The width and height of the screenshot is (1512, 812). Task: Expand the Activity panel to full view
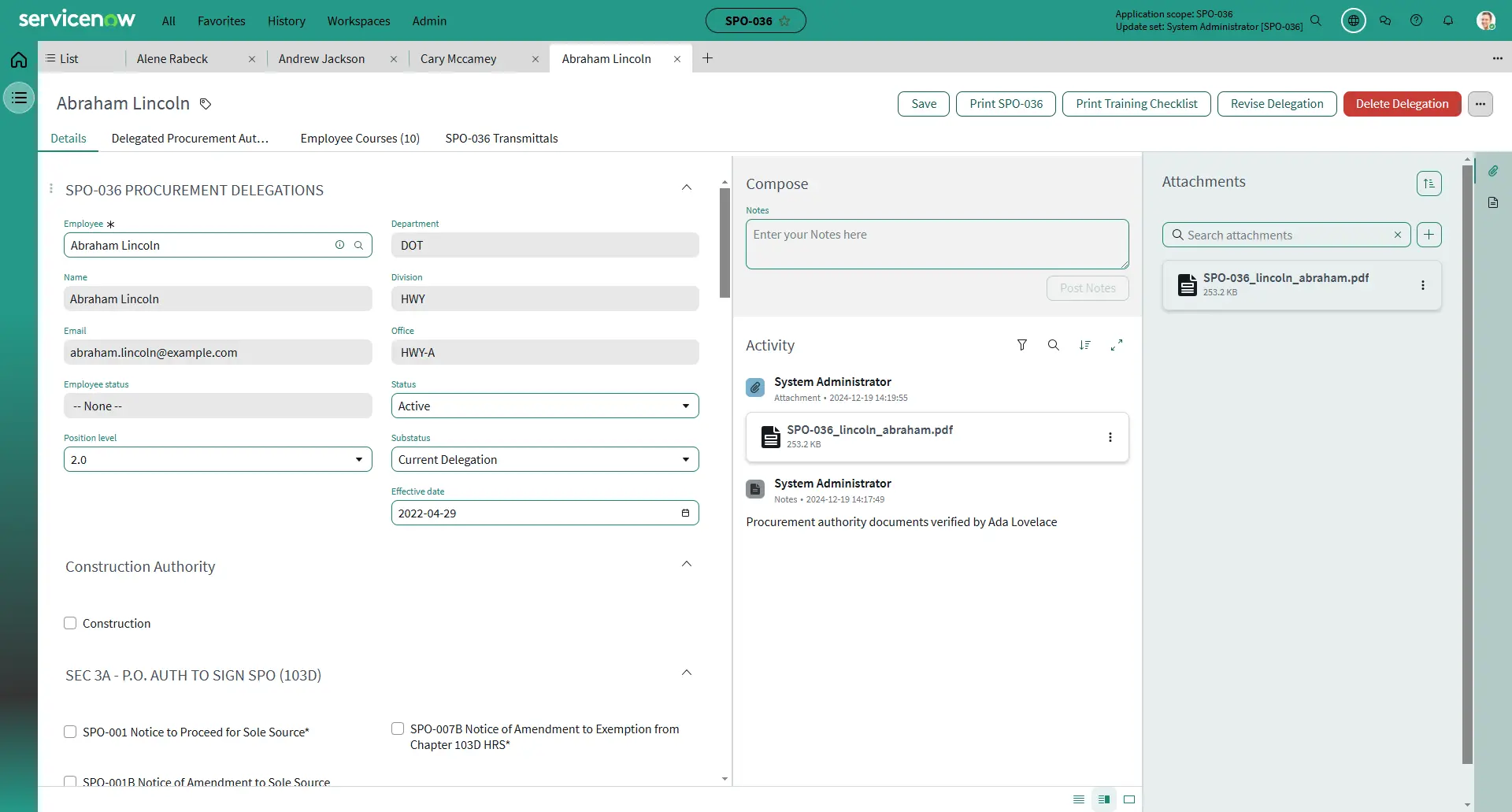[x=1116, y=345]
